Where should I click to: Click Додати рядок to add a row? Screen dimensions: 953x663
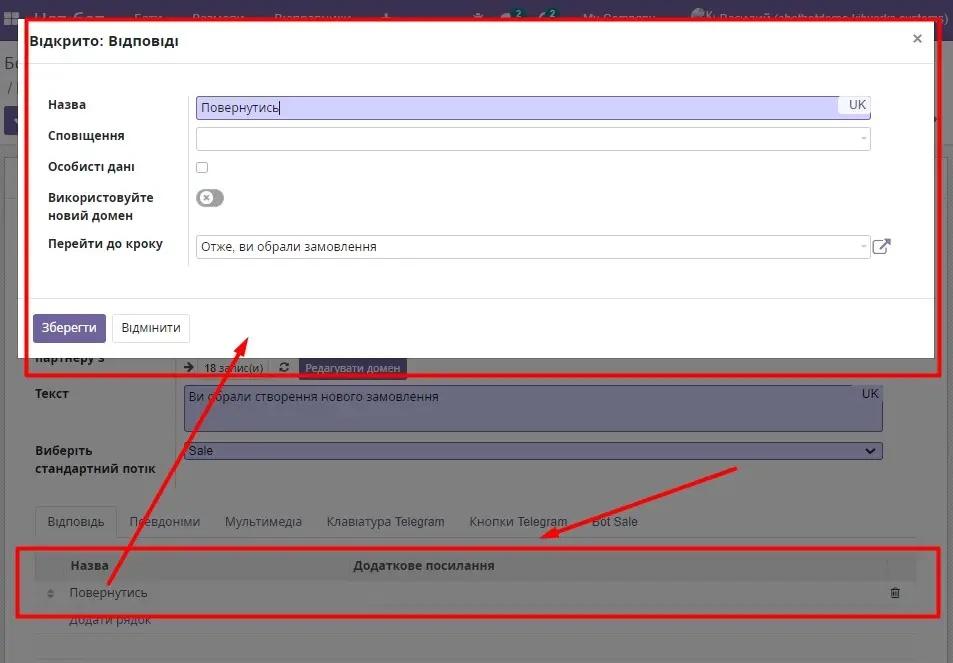[110, 619]
